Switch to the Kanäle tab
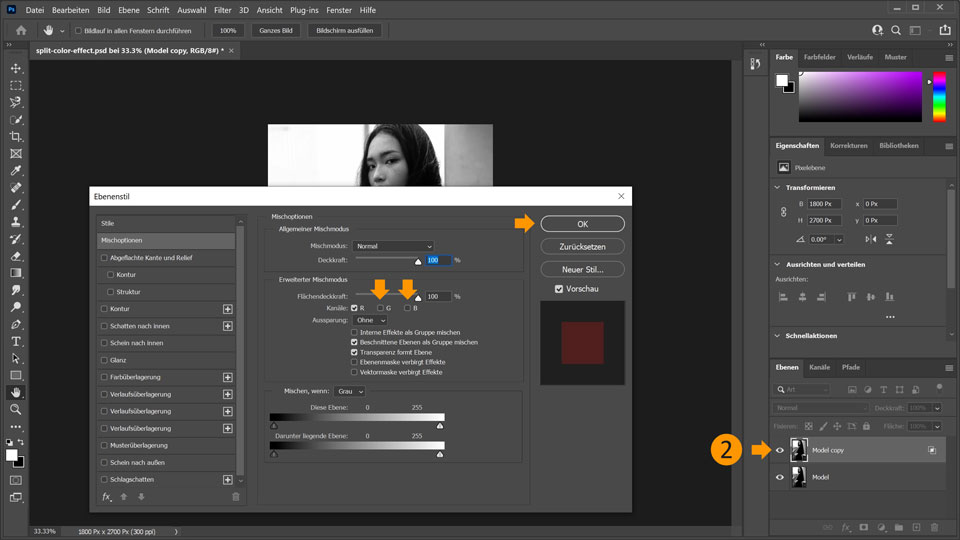Viewport: 960px width, 540px height. 819,367
